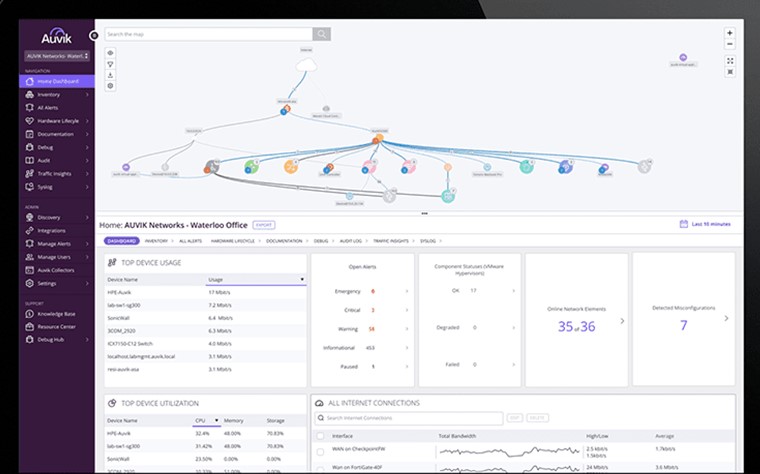
Task: Open the Usage column dropdown arrow
Action: tap(302, 280)
